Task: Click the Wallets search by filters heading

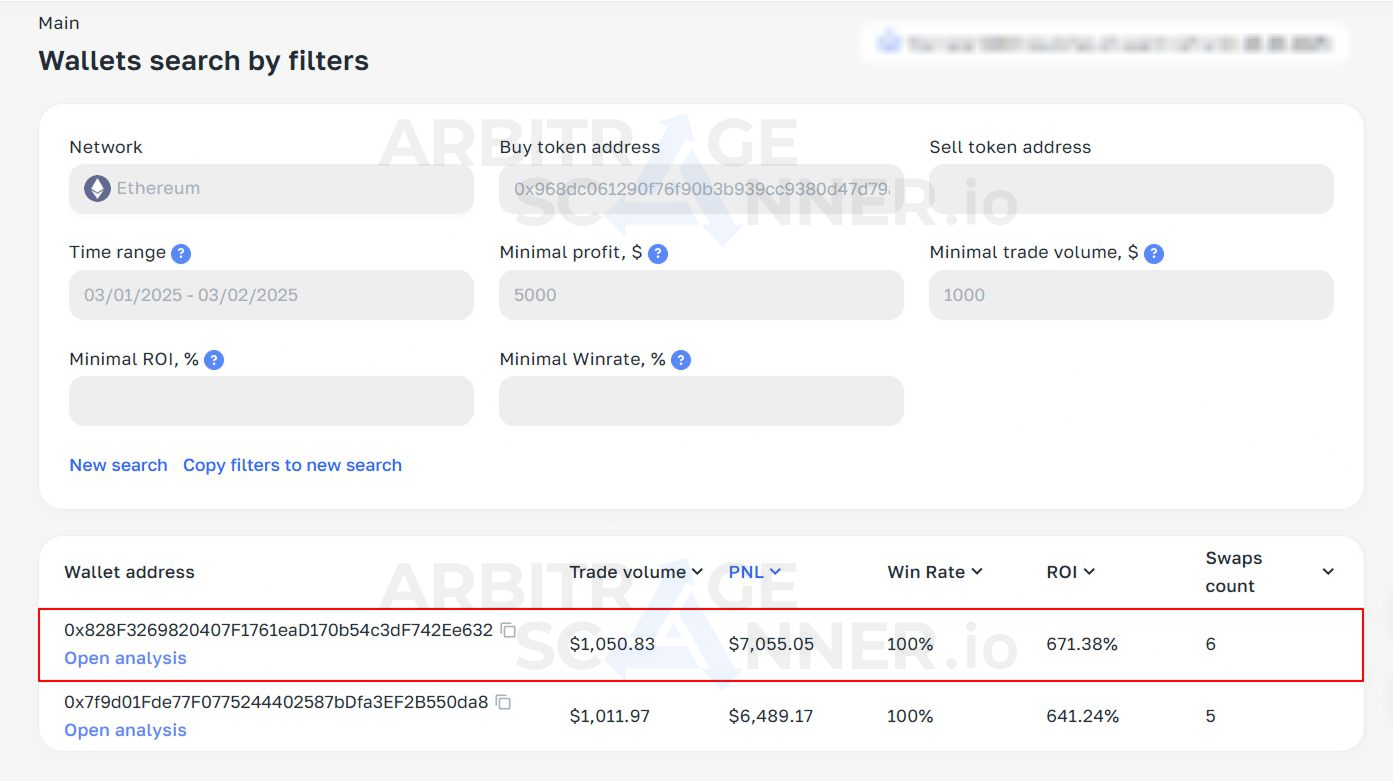Action: (203, 61)
